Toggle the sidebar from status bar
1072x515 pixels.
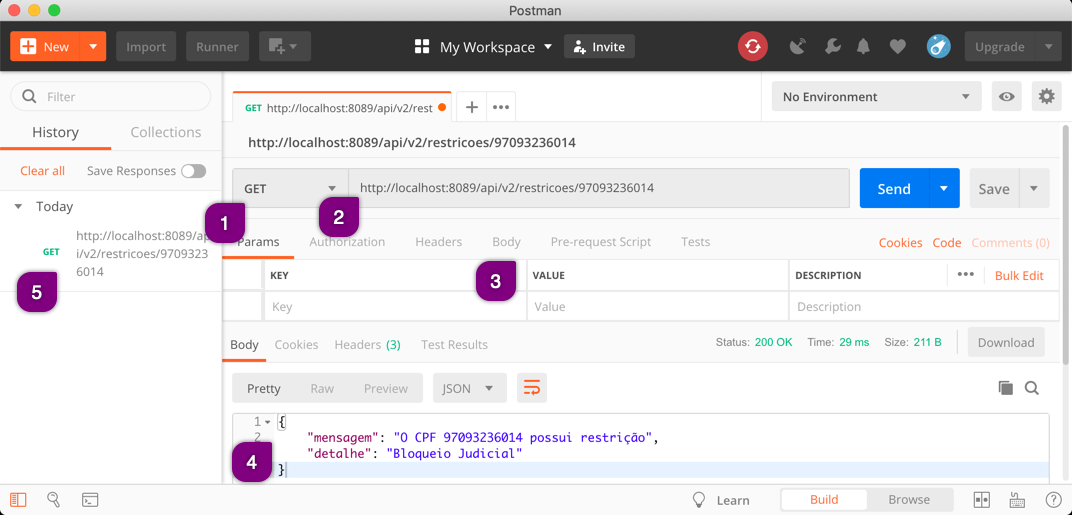click(x=18, y=499)
